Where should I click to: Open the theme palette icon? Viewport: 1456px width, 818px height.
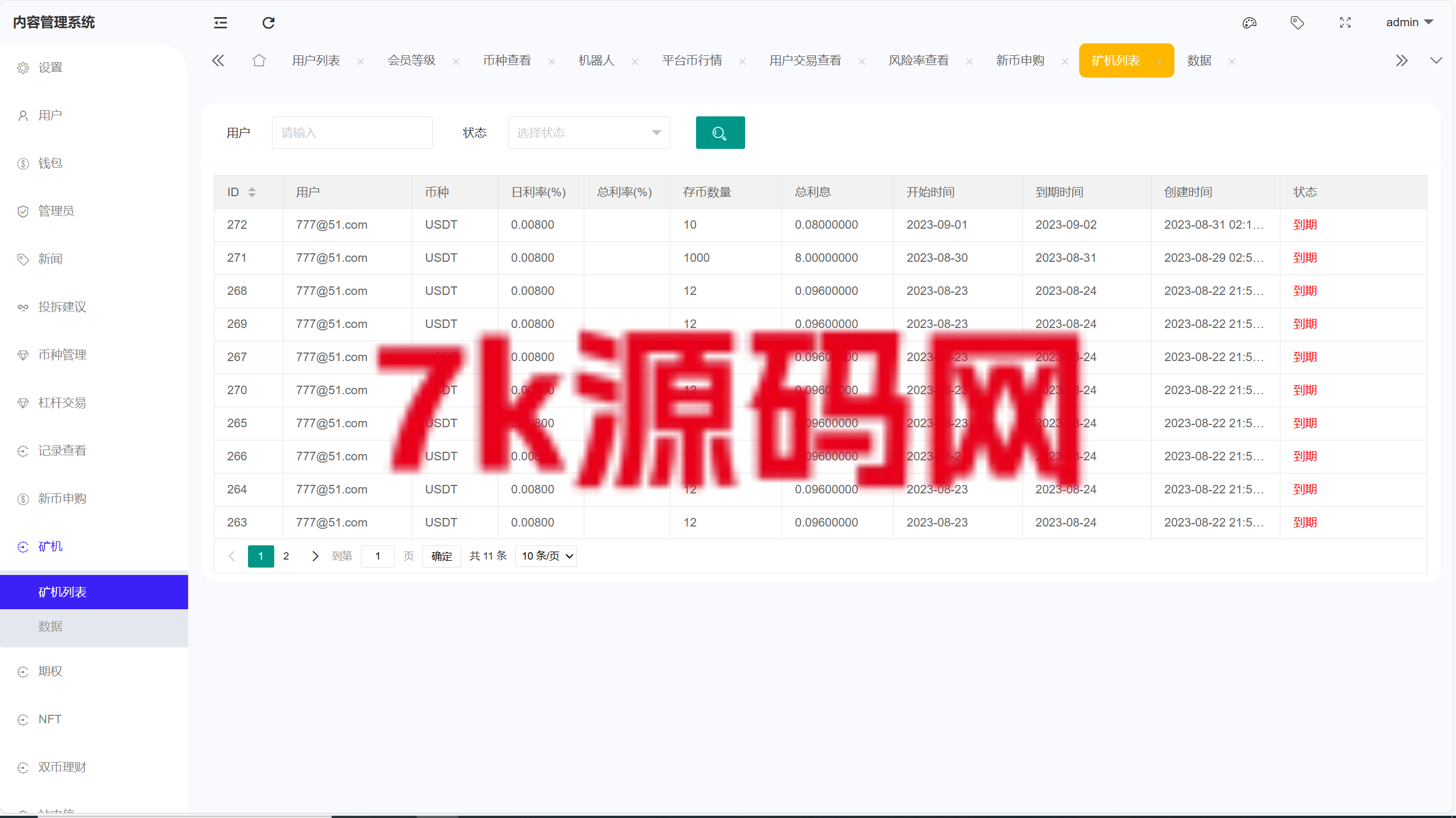coord(1249,23)
